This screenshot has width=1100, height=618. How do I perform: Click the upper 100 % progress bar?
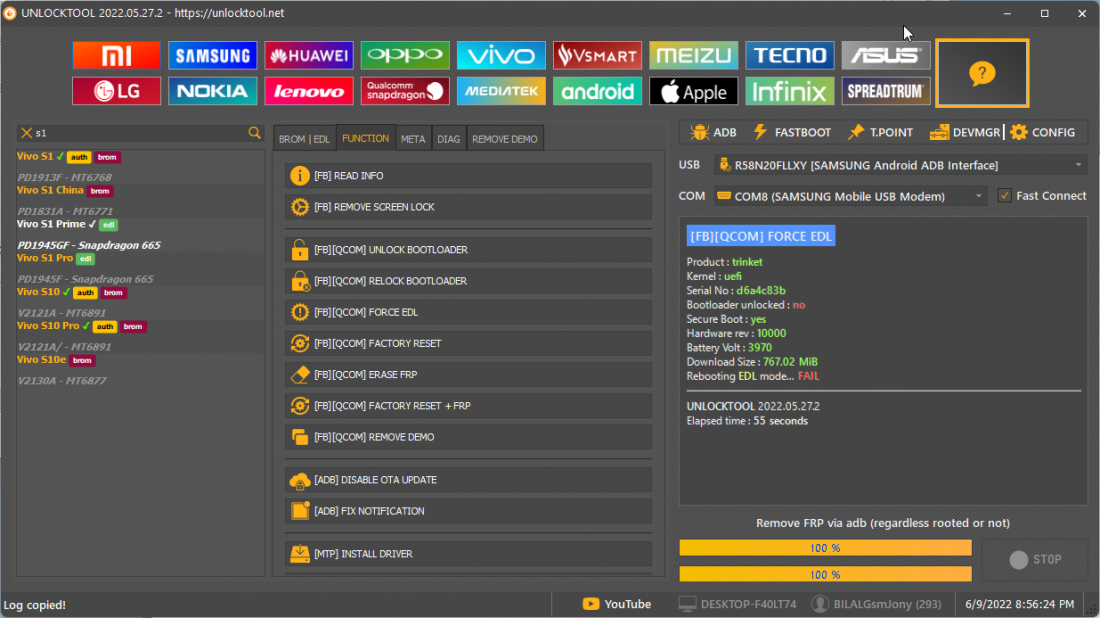(x=825, y=548)
